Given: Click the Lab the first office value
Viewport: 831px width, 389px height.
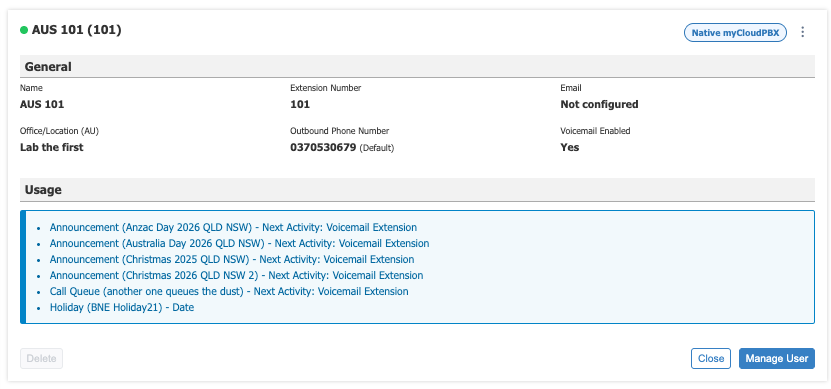Looking at the screenshot, I should point(51,147).
